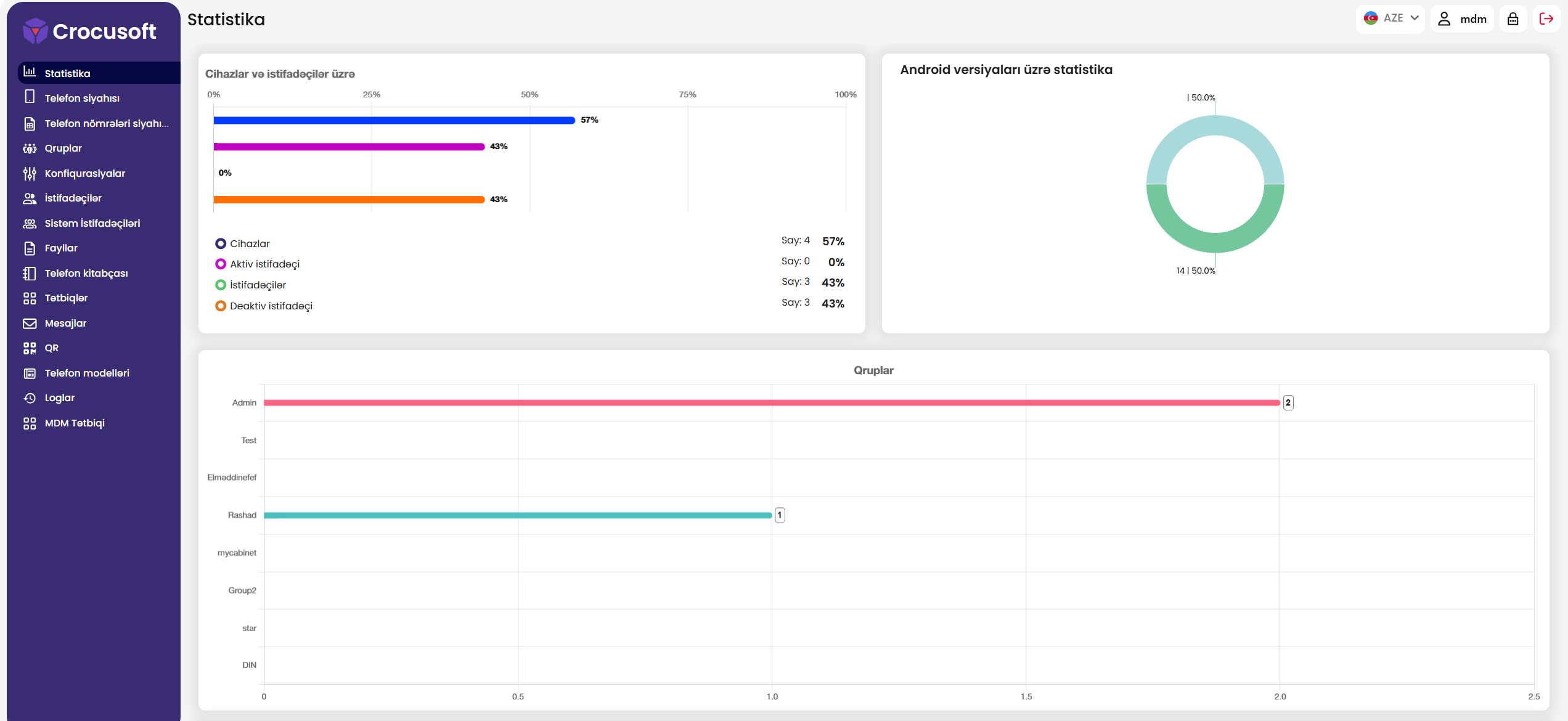This screenshot has width=1568, height=721.
Task: Click the Loglar history clock icon
Action: 30,398
